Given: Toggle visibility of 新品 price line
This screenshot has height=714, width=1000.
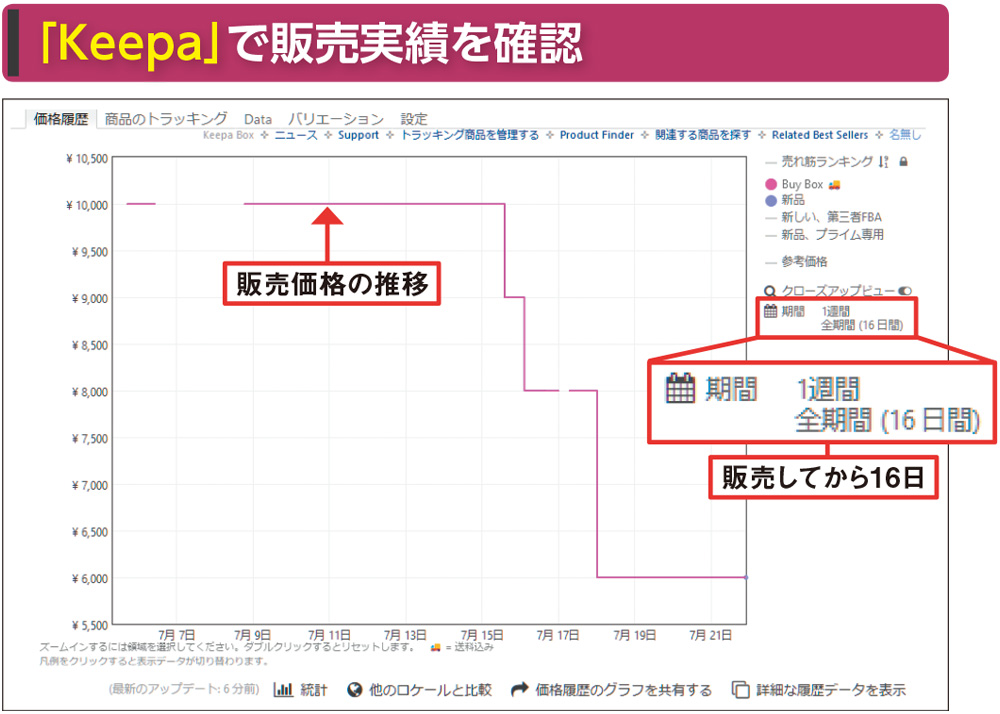Looking at the screenshot, I should (x=785, y=200).
